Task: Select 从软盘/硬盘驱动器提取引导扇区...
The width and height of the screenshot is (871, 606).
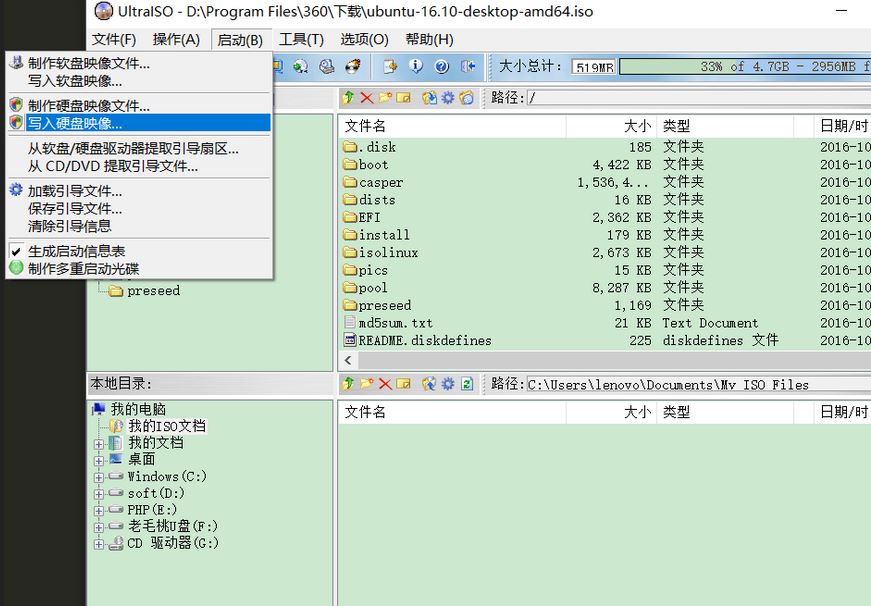Action: 138,148
